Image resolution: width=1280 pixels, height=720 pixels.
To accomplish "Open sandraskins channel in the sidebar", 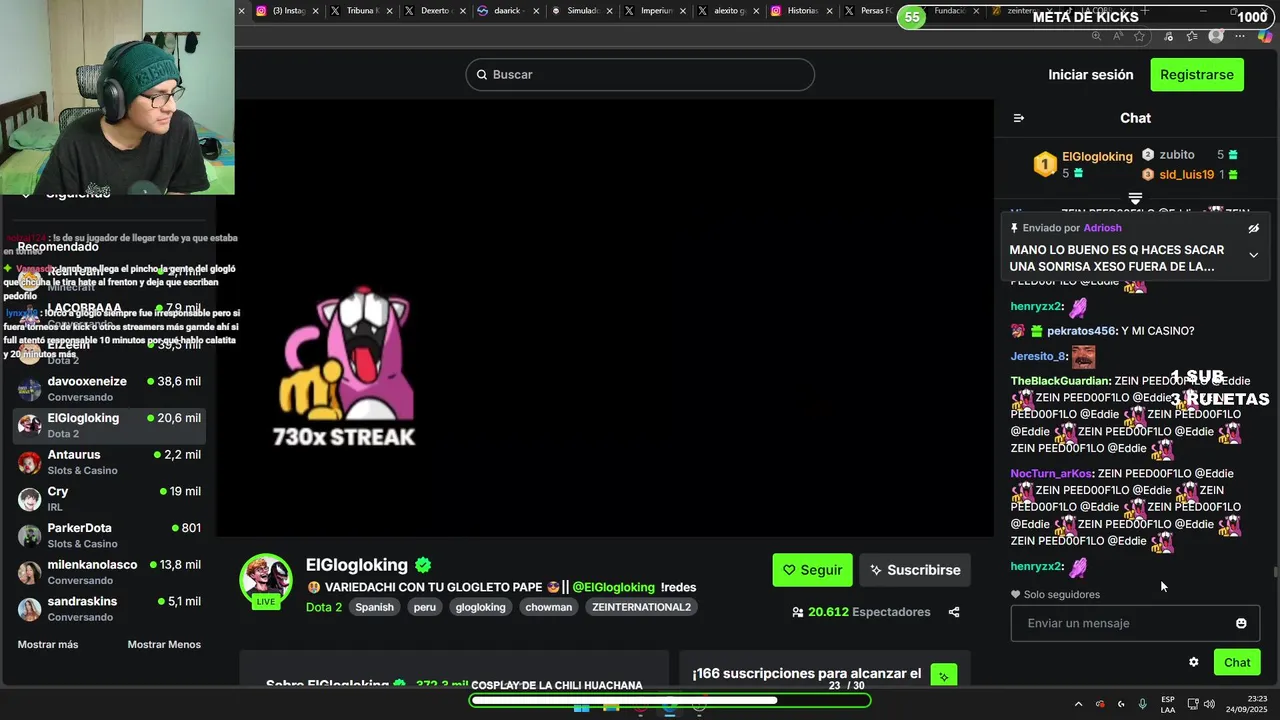I will [110, 608].
